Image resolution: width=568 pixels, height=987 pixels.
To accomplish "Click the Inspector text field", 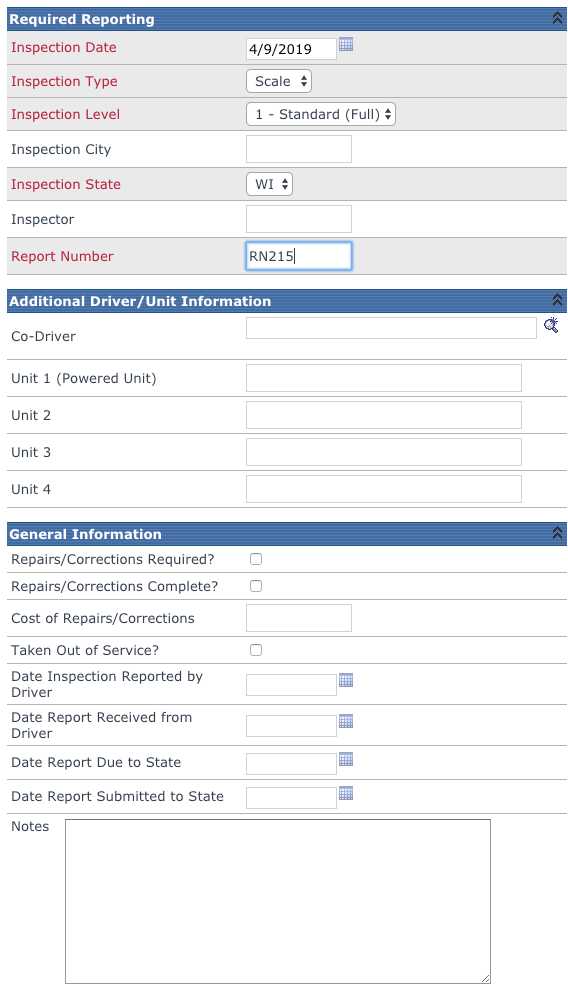I will [x=298, y=219].
